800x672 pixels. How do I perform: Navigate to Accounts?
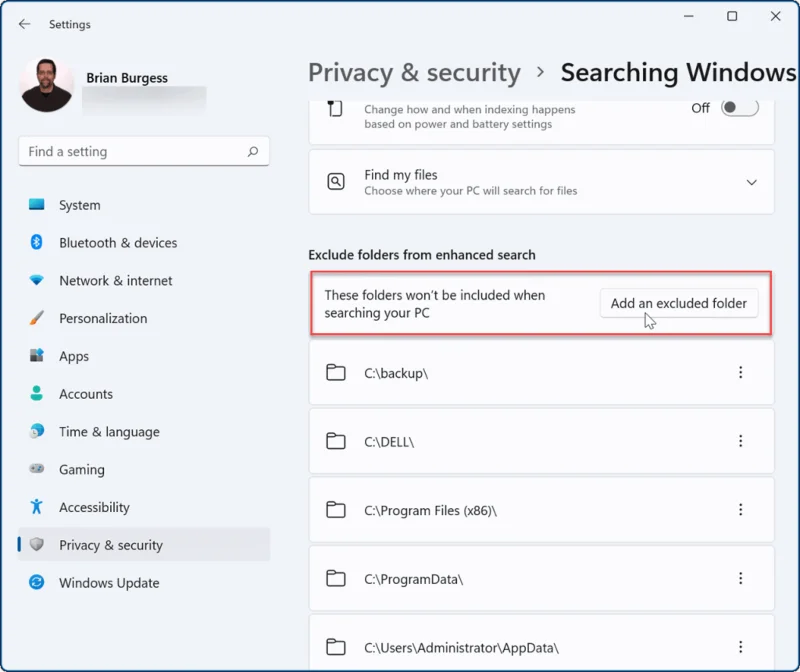click(144, 393)
